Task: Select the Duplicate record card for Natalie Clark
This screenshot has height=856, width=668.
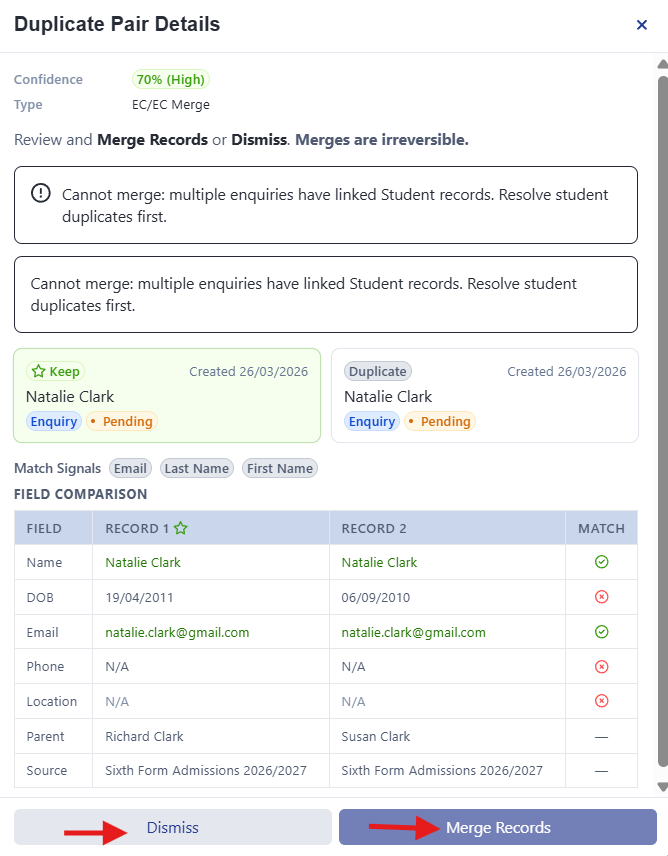Action: pos(485,395)
